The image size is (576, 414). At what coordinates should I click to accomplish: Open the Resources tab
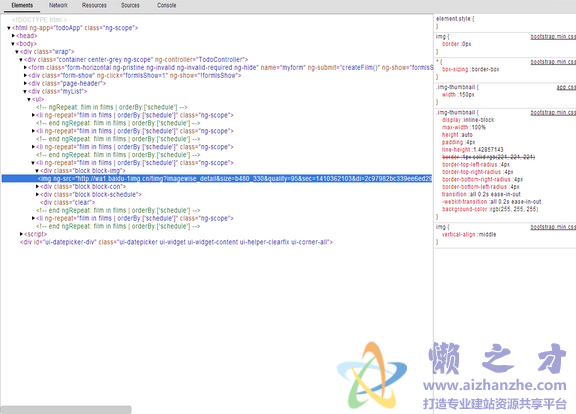[x=94, y=5]
